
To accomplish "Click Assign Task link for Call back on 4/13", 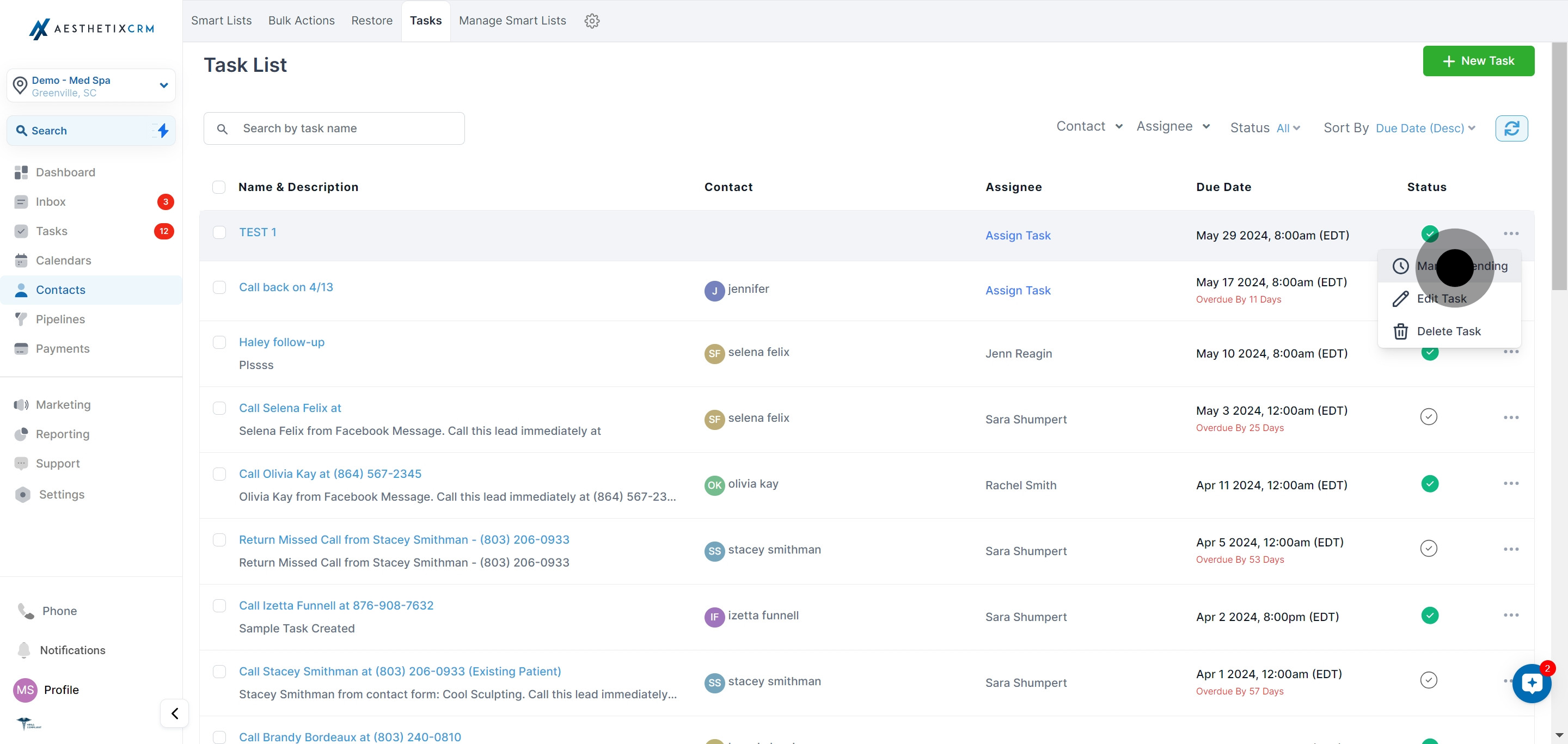I will pyautogui.click(x=1018, y=291).
